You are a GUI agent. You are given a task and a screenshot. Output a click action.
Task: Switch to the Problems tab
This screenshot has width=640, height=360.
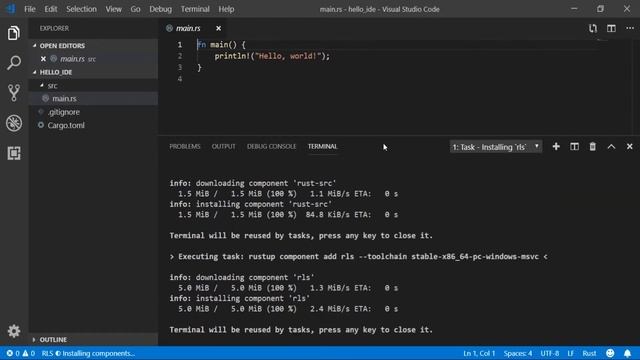point(185,147)
